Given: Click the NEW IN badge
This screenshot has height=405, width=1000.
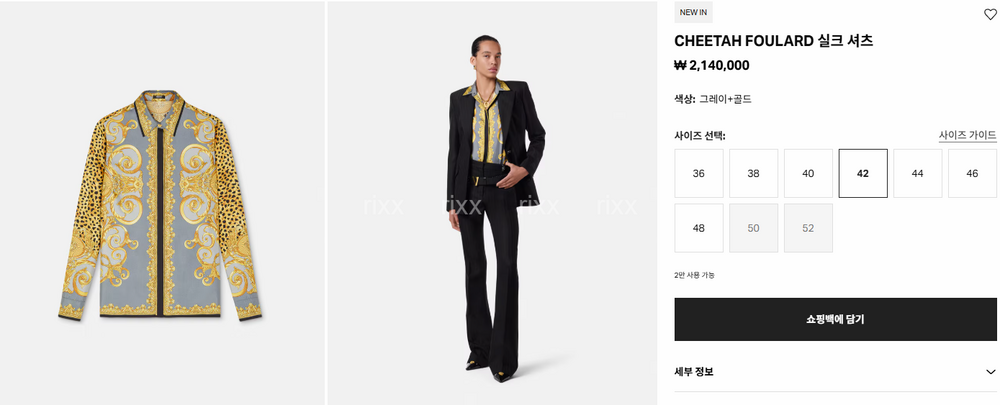Looking at the screenshot, I should pyautogui.click(x=693, y=12).
